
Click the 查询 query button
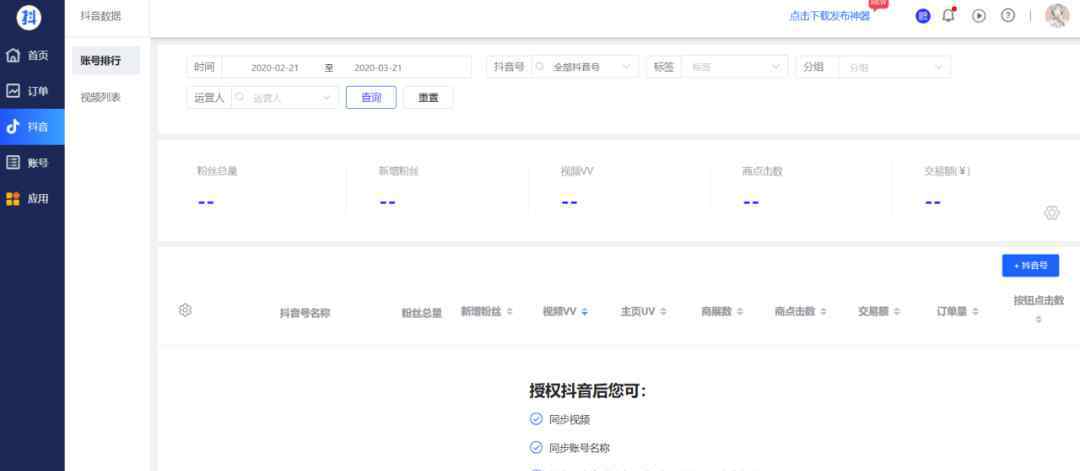tap(371, 97)
